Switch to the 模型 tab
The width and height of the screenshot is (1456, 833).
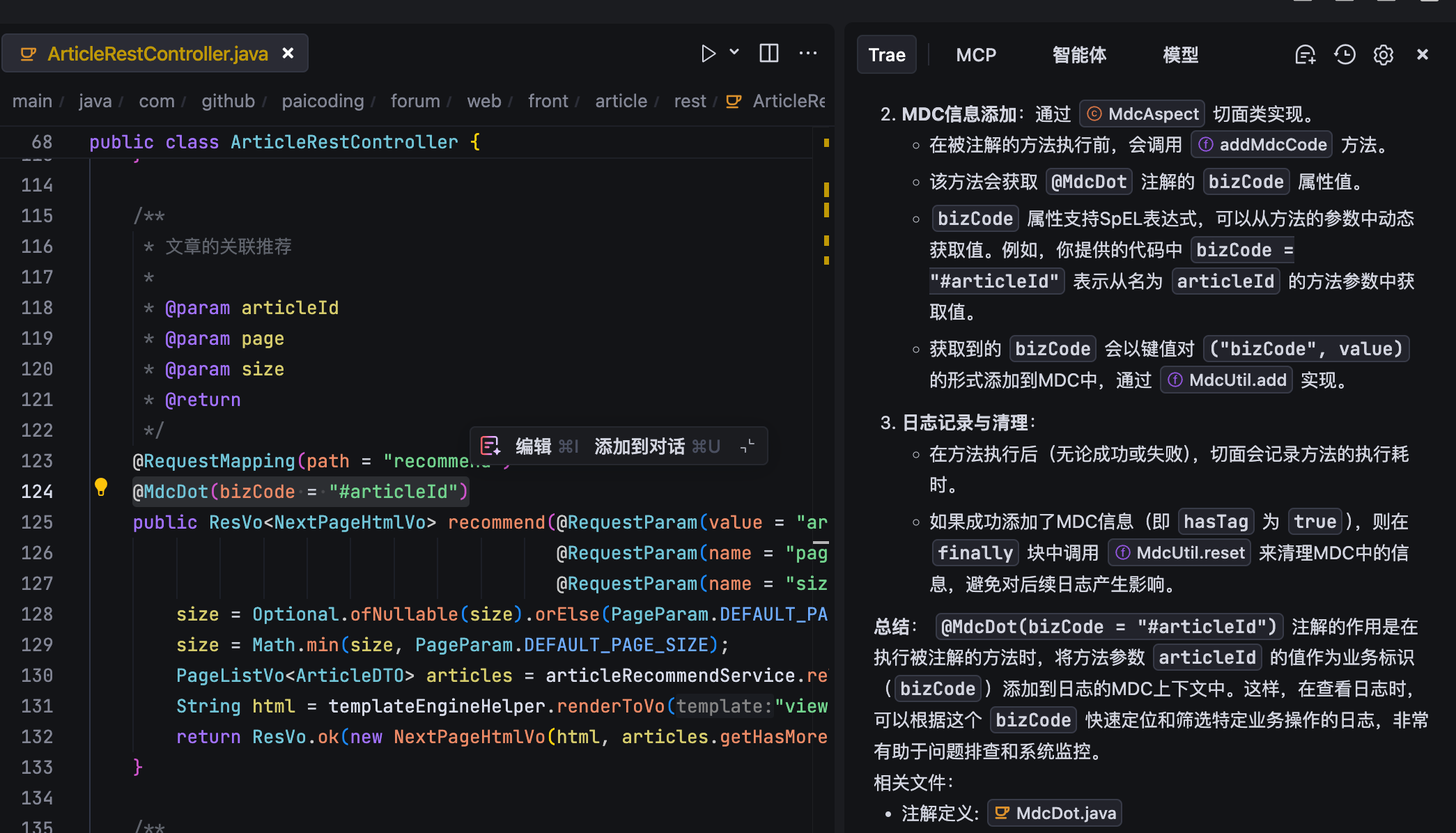1181,55
